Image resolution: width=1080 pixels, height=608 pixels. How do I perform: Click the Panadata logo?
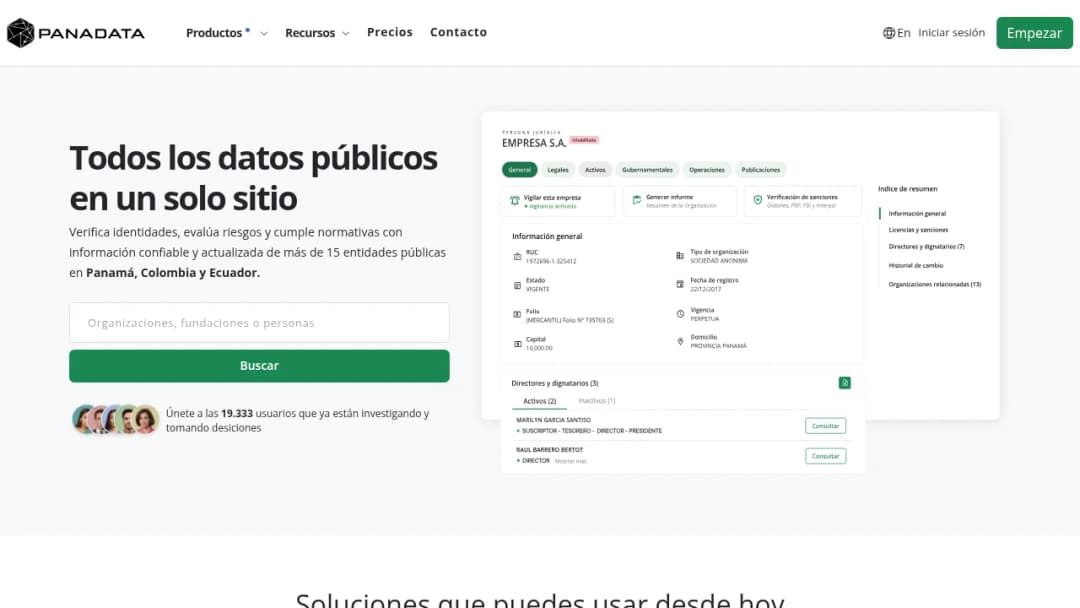coord(76,32)
